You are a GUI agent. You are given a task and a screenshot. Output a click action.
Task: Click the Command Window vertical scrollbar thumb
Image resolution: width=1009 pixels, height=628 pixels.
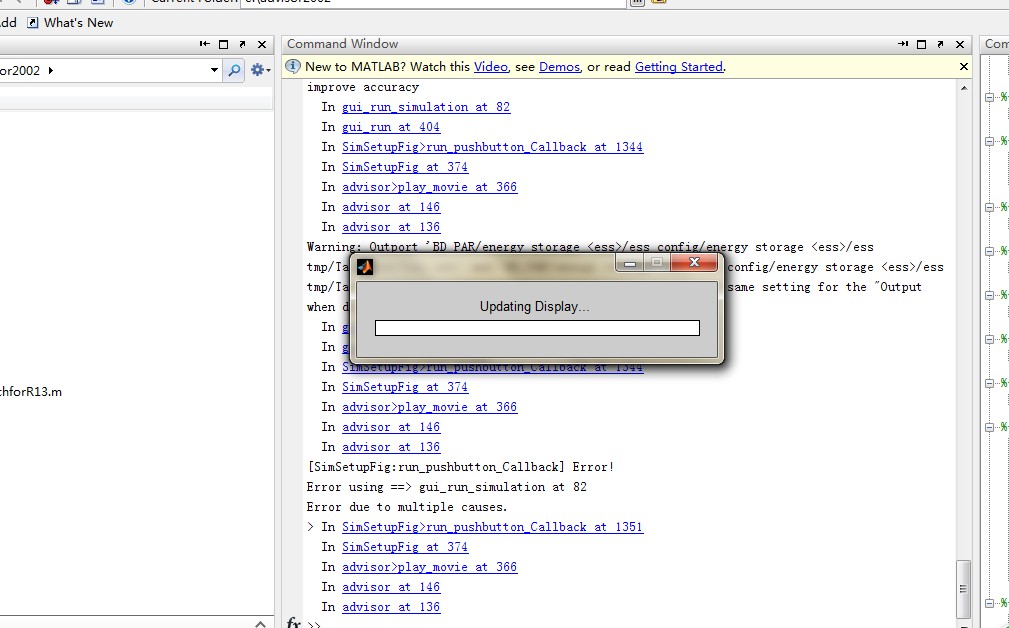(963, 589)
